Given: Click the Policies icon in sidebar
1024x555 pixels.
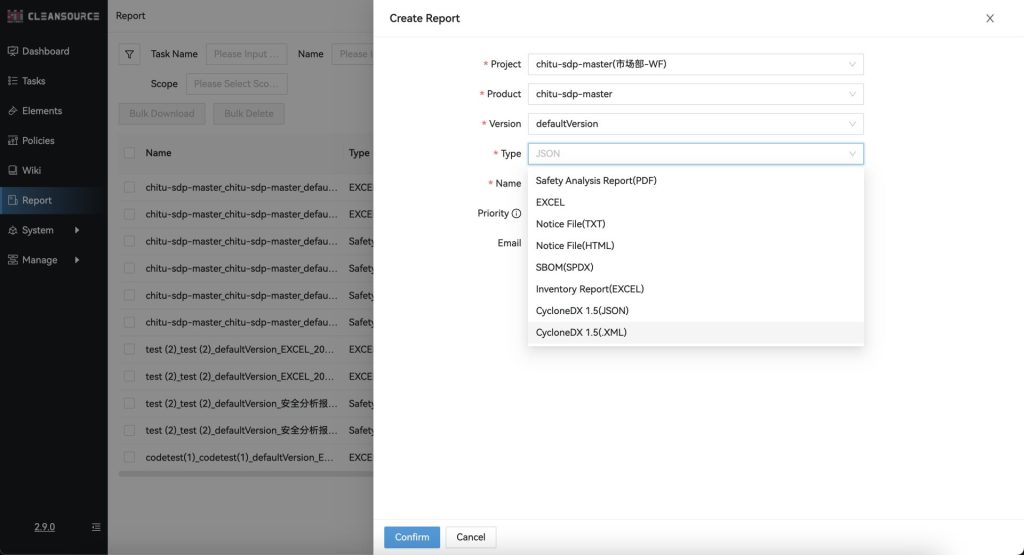Looking at the screenshot, I should [12, 141].
